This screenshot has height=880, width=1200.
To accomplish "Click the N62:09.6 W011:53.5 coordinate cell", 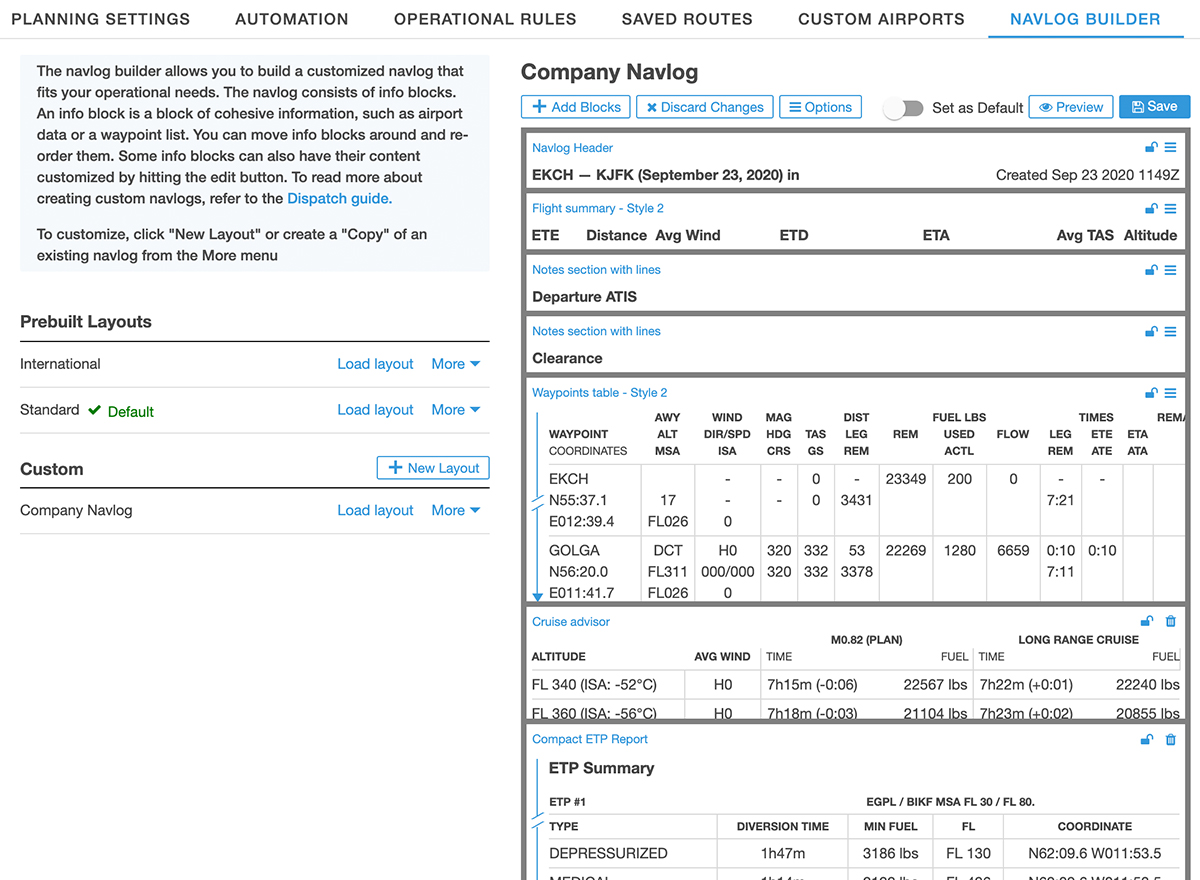I will (1094, 854).
